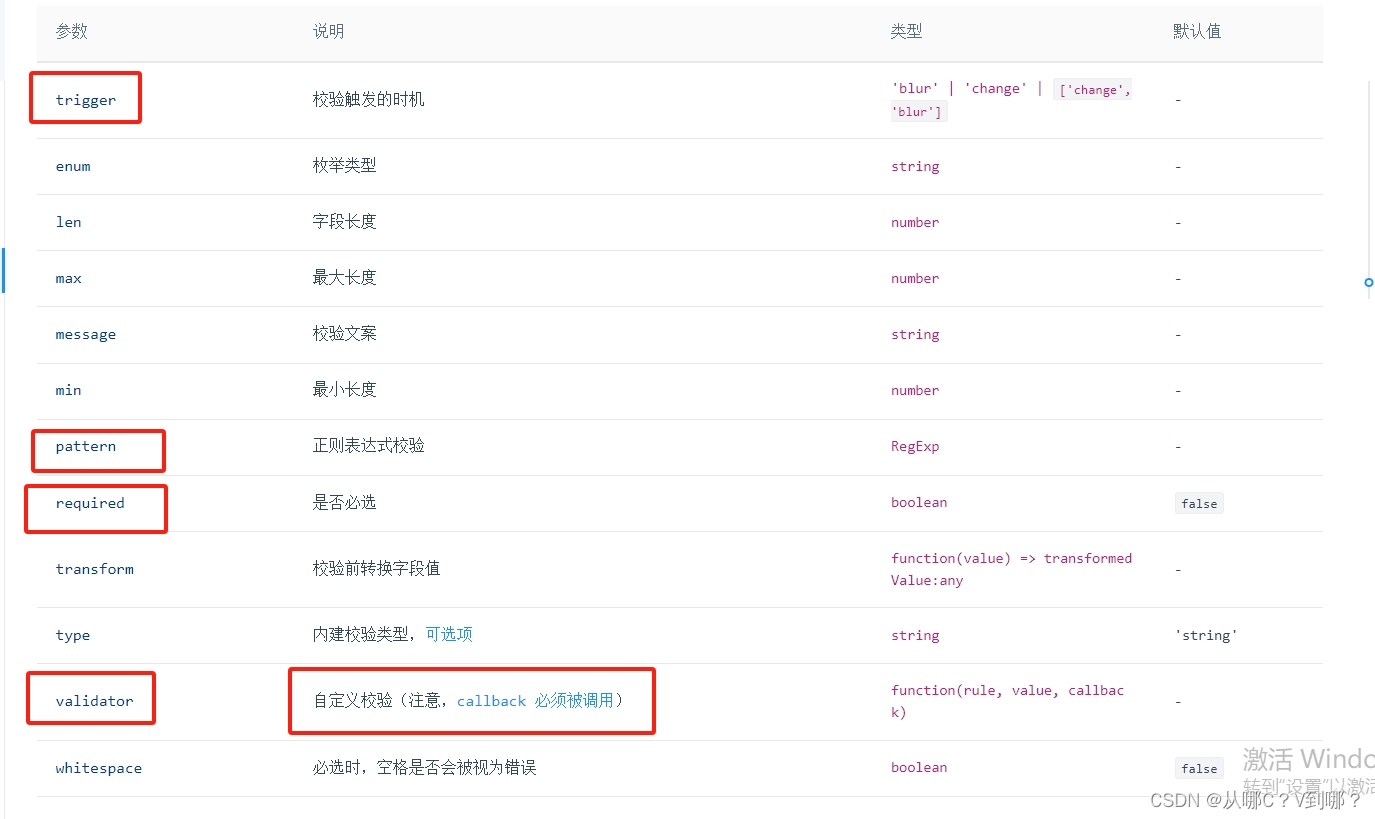The width and height of the screenshot is (1375, 819).
Task: Select the RegExp type in pattern row
Action: (914, 445)
